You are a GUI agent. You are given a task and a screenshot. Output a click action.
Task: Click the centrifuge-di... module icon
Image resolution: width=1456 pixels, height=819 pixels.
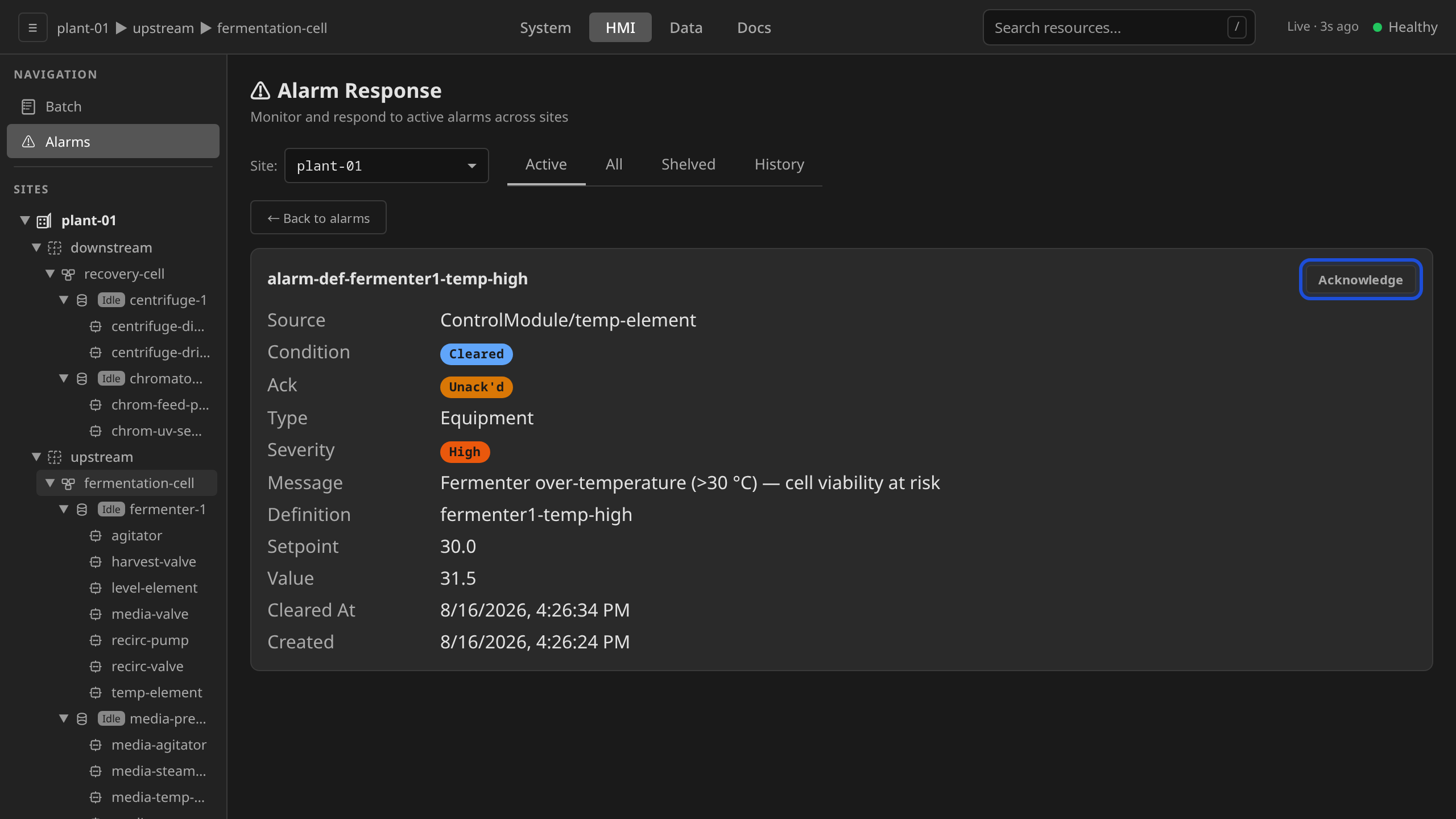[x=96, y=326]
